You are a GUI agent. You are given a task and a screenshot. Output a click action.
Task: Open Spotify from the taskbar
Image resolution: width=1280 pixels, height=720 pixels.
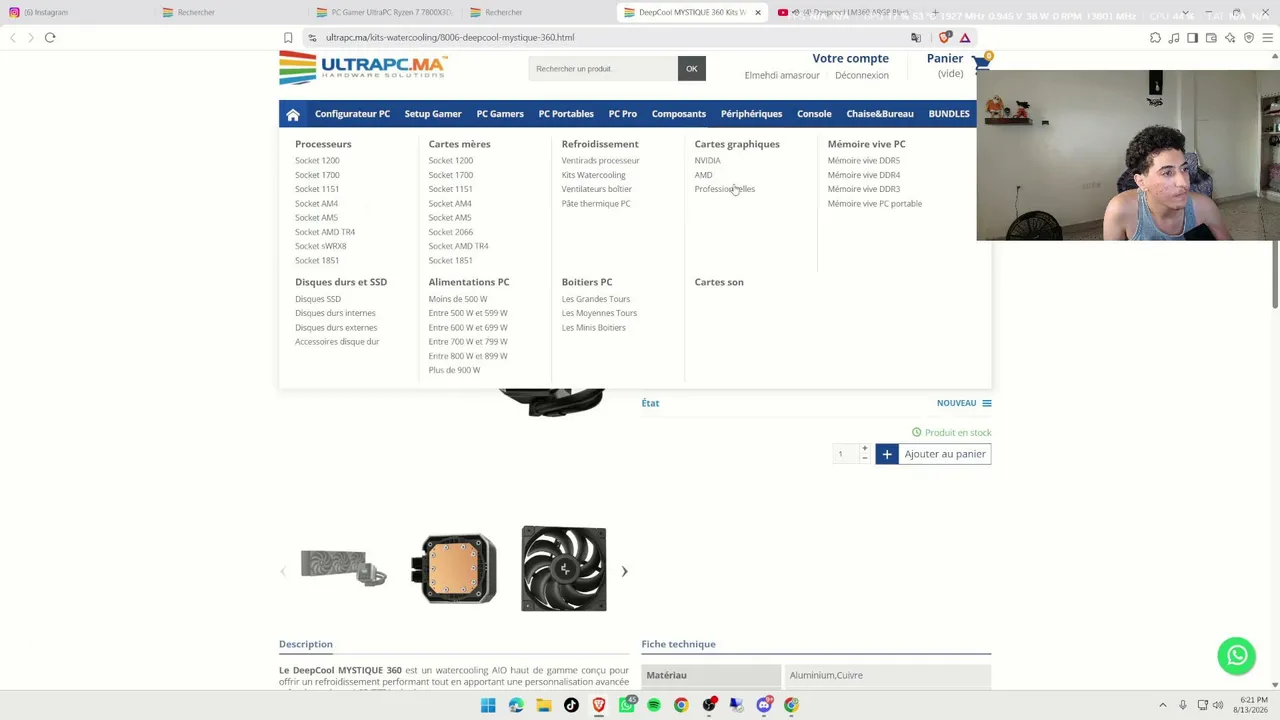pyautogui.click(x=654, y=705)
